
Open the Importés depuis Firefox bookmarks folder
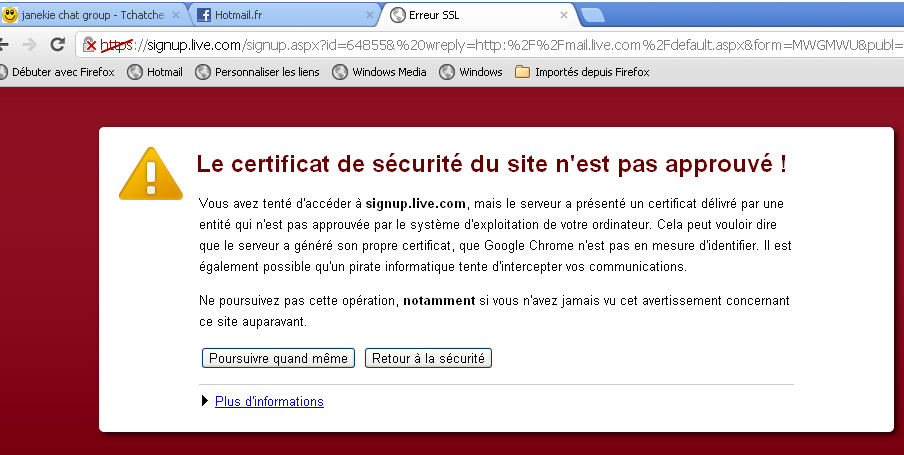582,72
